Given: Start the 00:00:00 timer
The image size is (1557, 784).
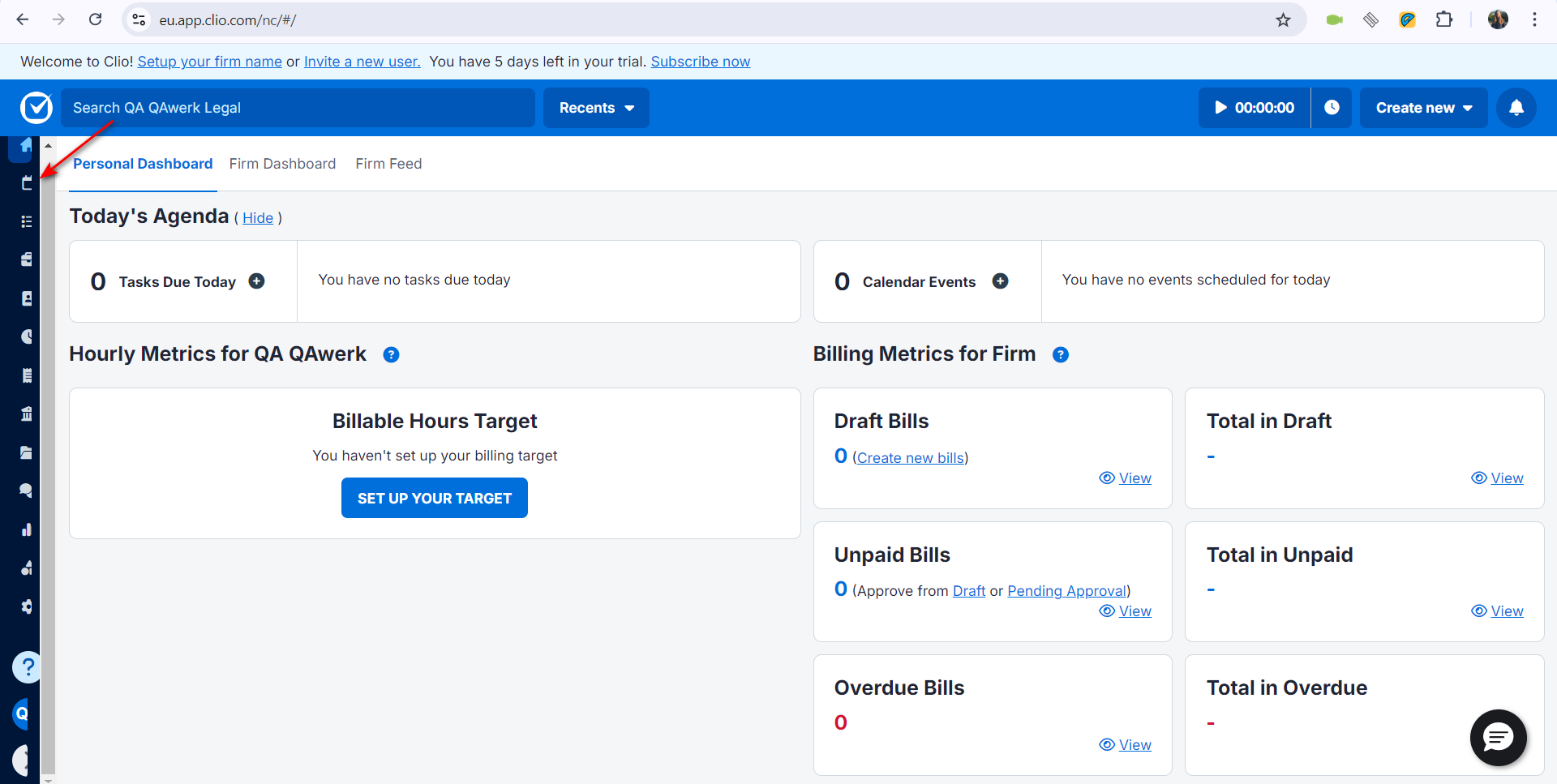Looking at the screenshot, I should [1255, 108].
